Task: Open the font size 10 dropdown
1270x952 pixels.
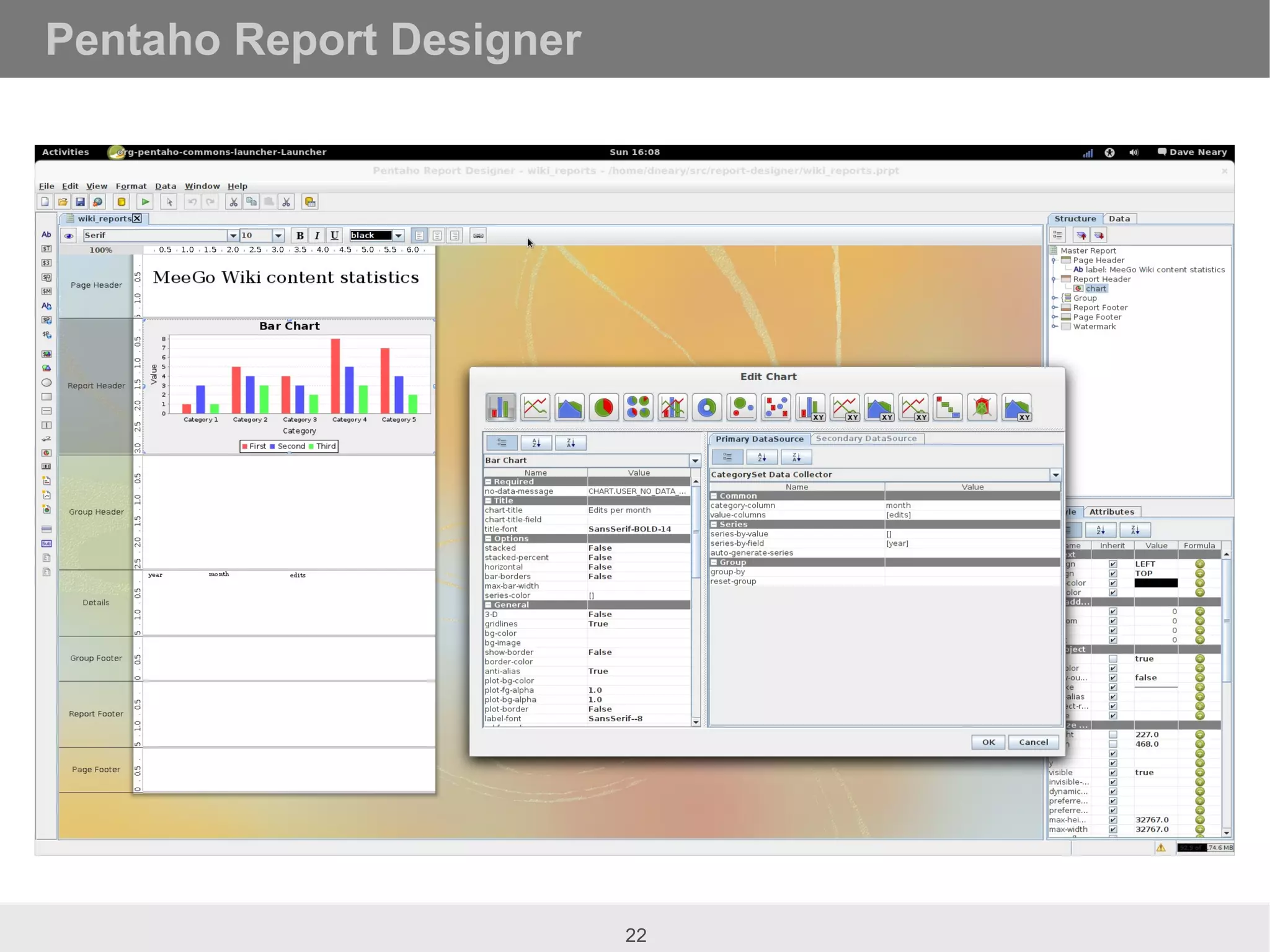Action: click(278, 235)
